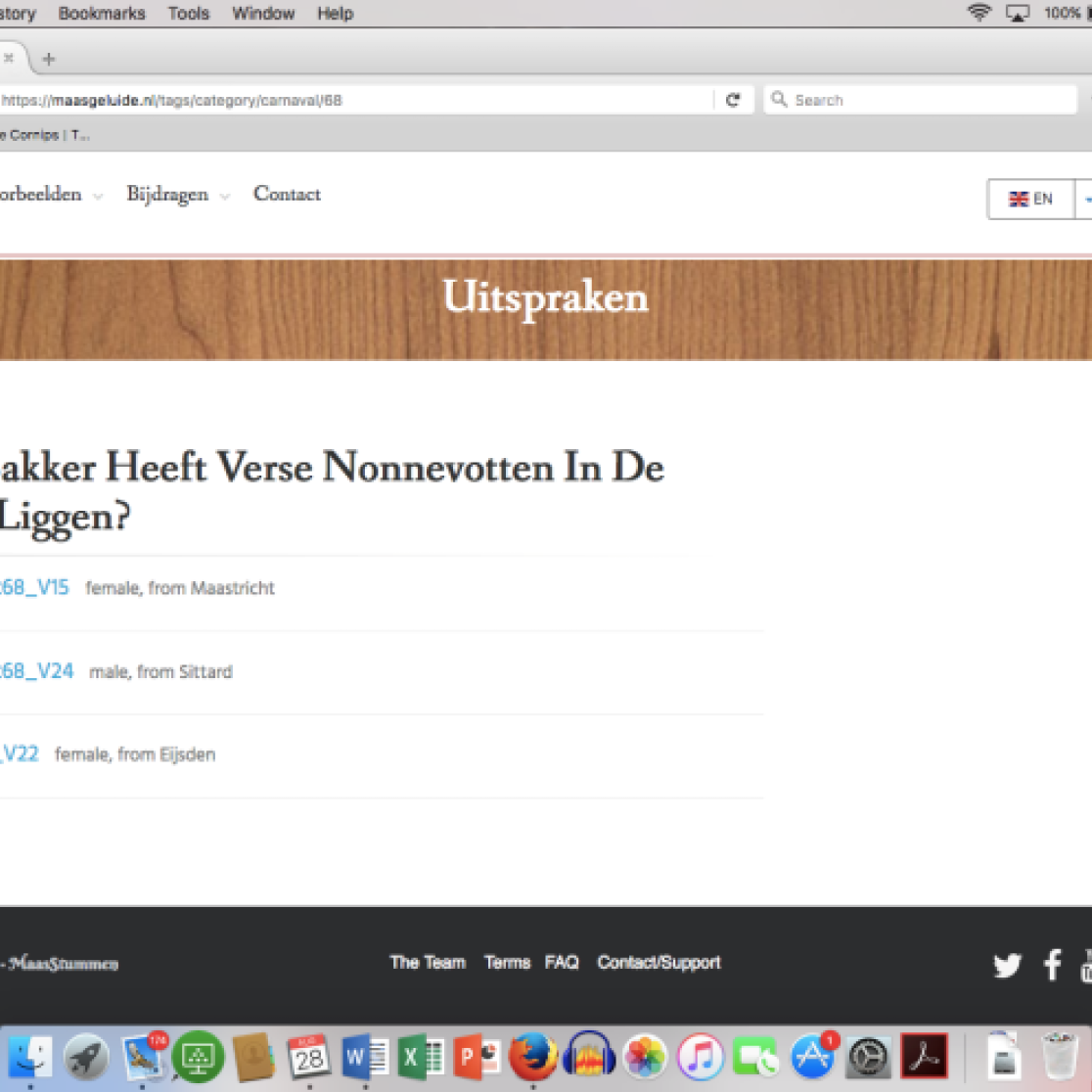Image resolution: width=1092 pixels, height=1092 pixels.
Task: Expand the Voorbeelden navigation dropdown arrow
Action: (x=98, y=197)
